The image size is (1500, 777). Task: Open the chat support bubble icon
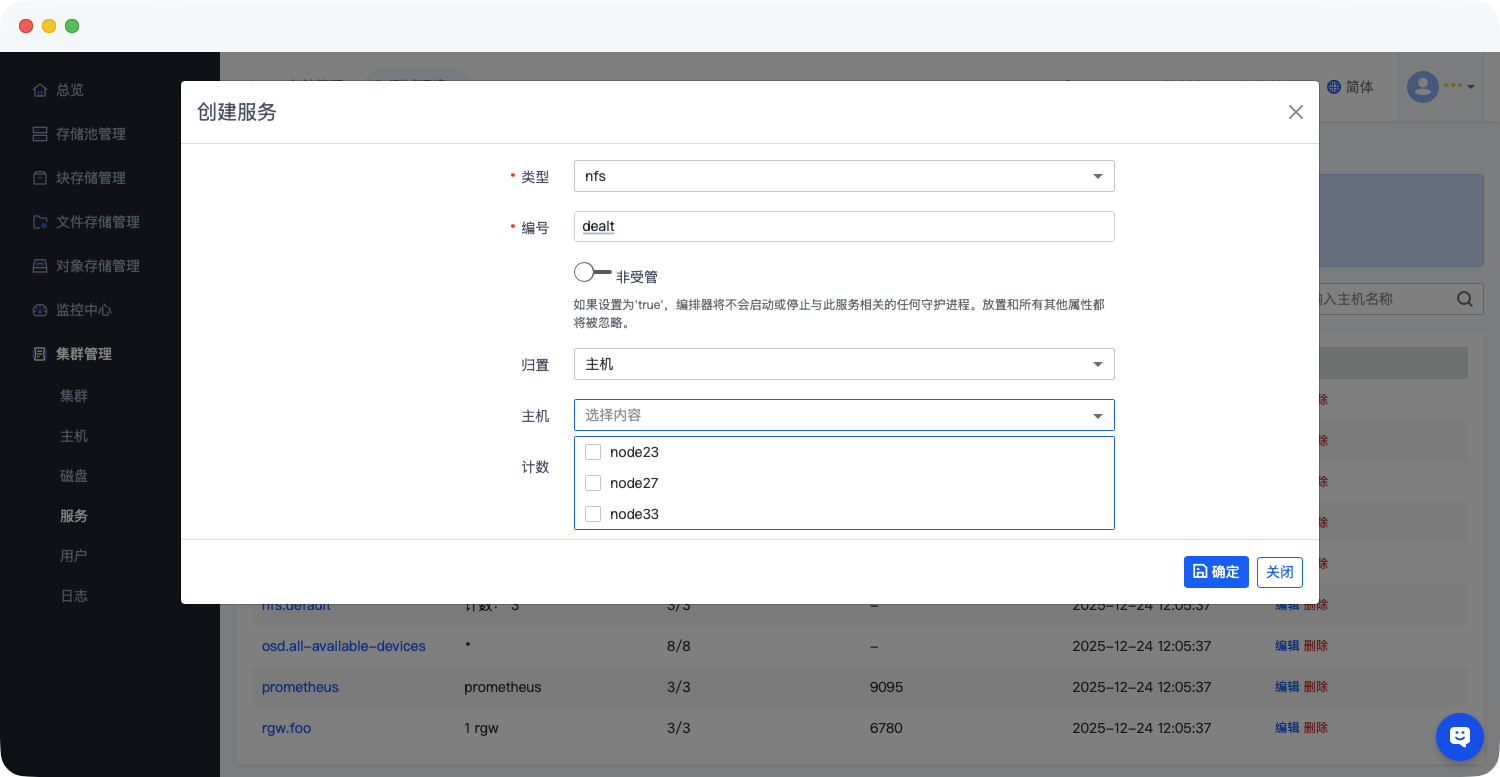click(1459, 737)
